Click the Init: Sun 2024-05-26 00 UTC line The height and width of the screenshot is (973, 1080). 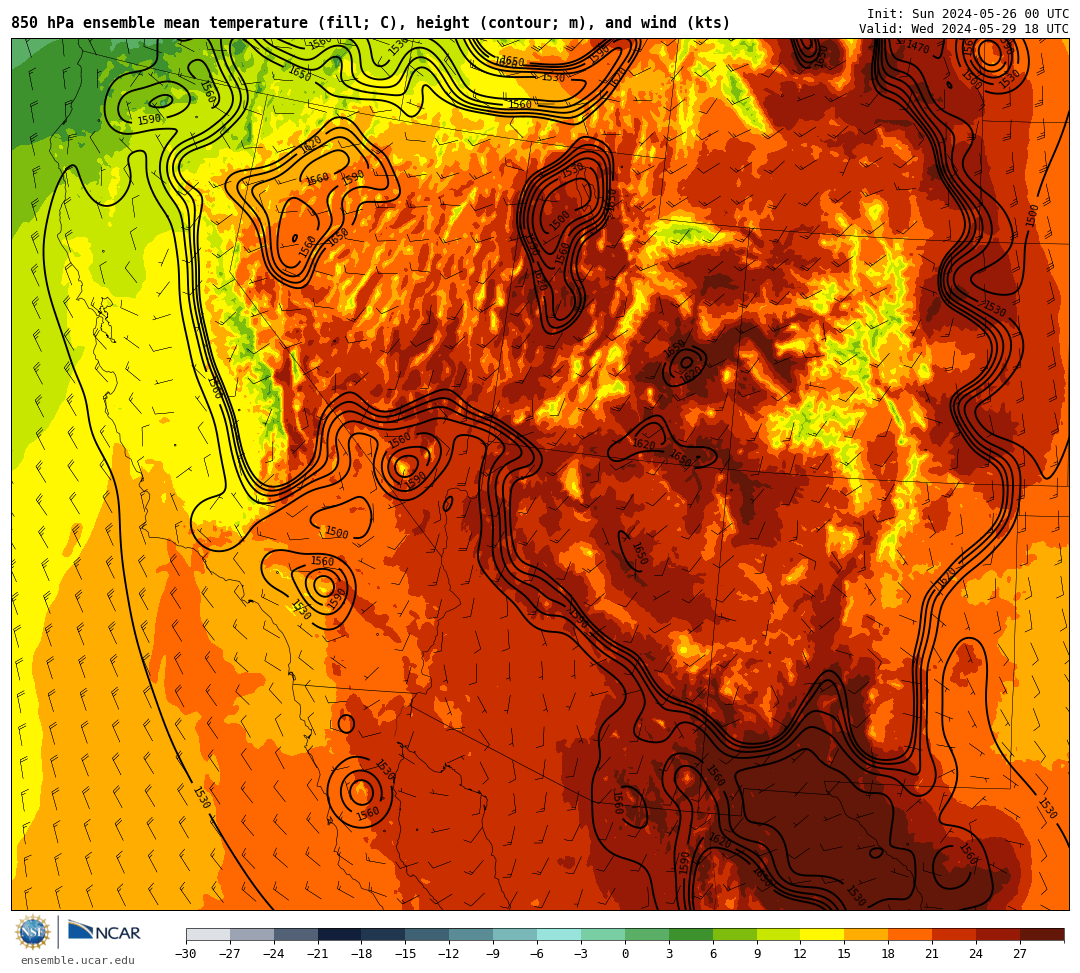pyautogui.click(x=968, y=14)
